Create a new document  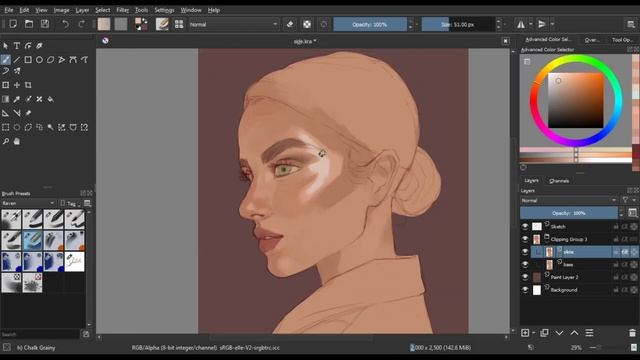pos(13,24)
